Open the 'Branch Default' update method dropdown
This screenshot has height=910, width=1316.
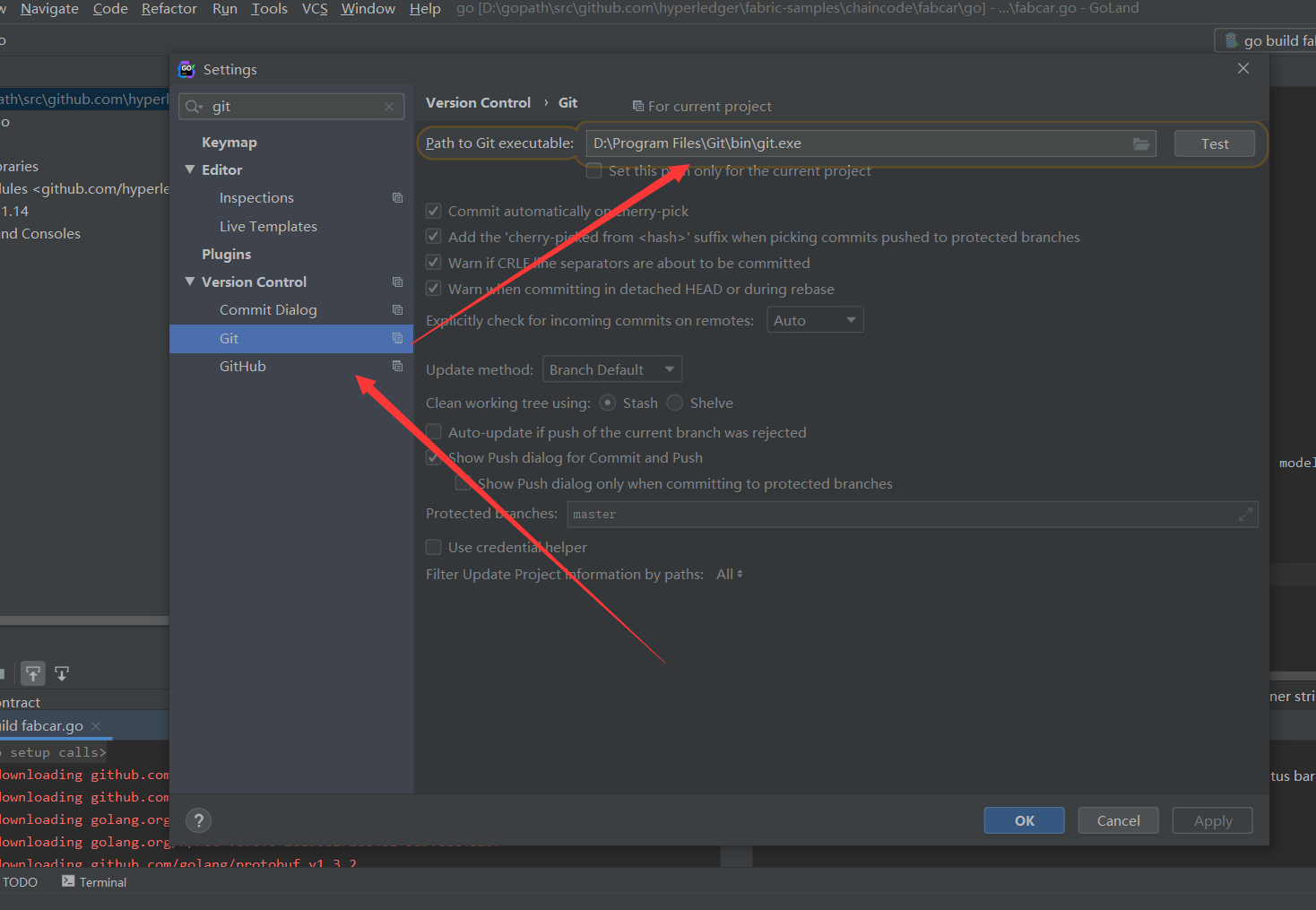point(612,369)
